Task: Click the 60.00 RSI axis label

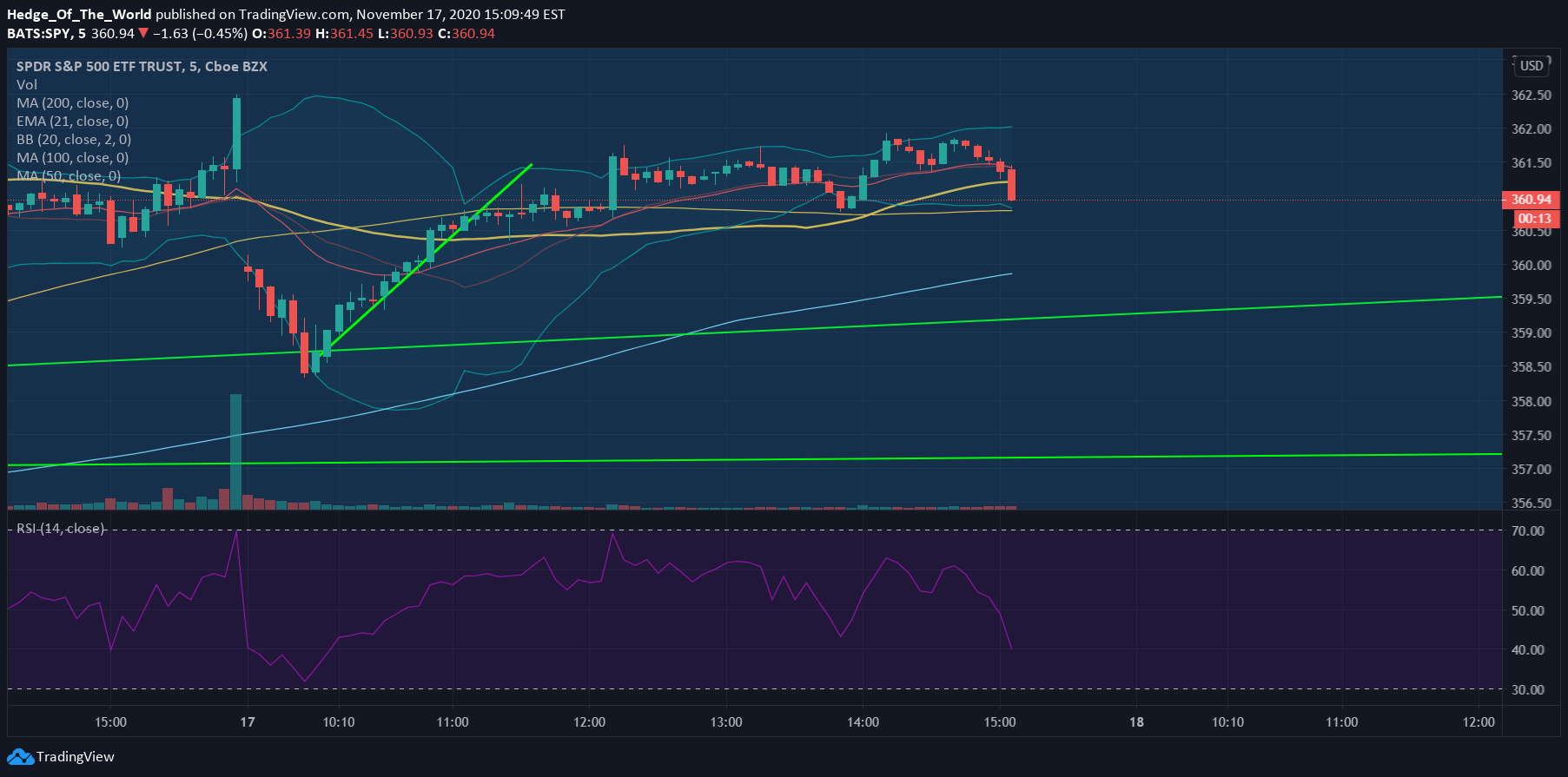Action: 1528,571
